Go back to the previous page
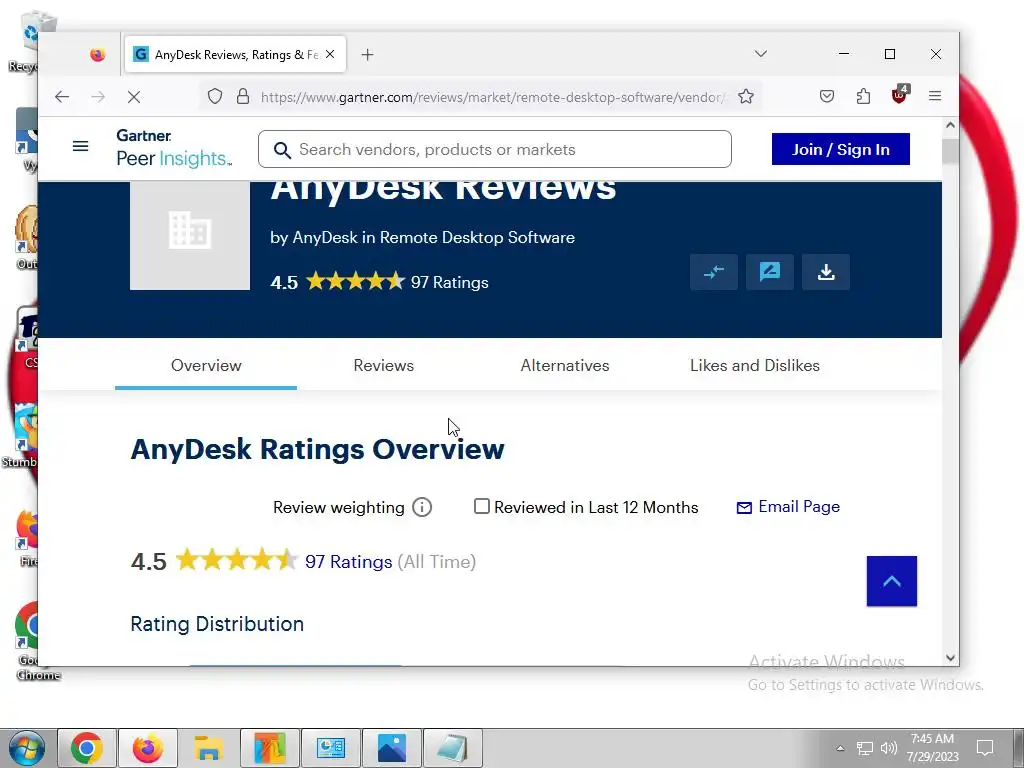1024x768 pixels. [x=62, y=97]
